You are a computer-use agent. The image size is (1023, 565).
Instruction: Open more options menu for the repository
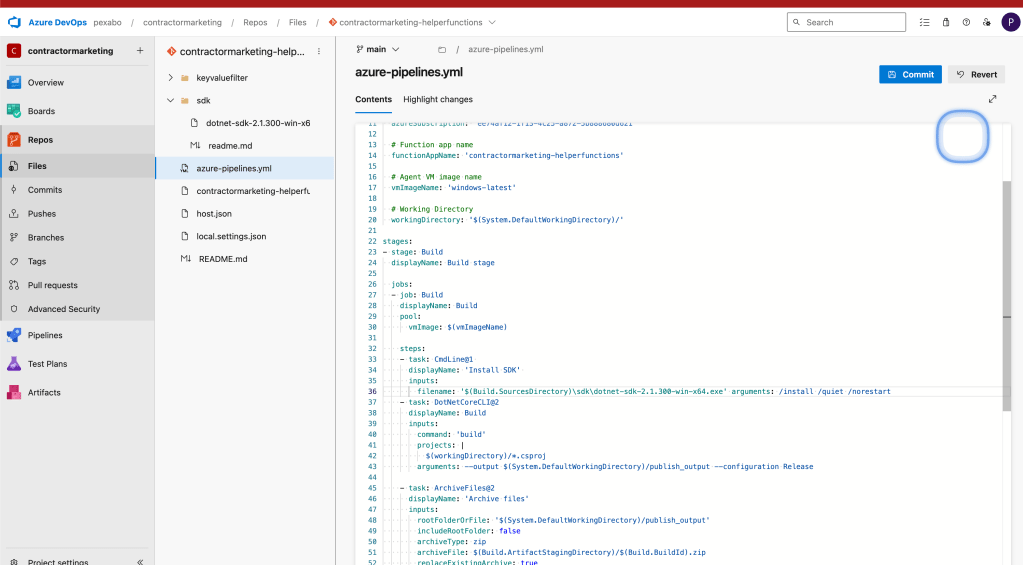click(x=319, y=51)
